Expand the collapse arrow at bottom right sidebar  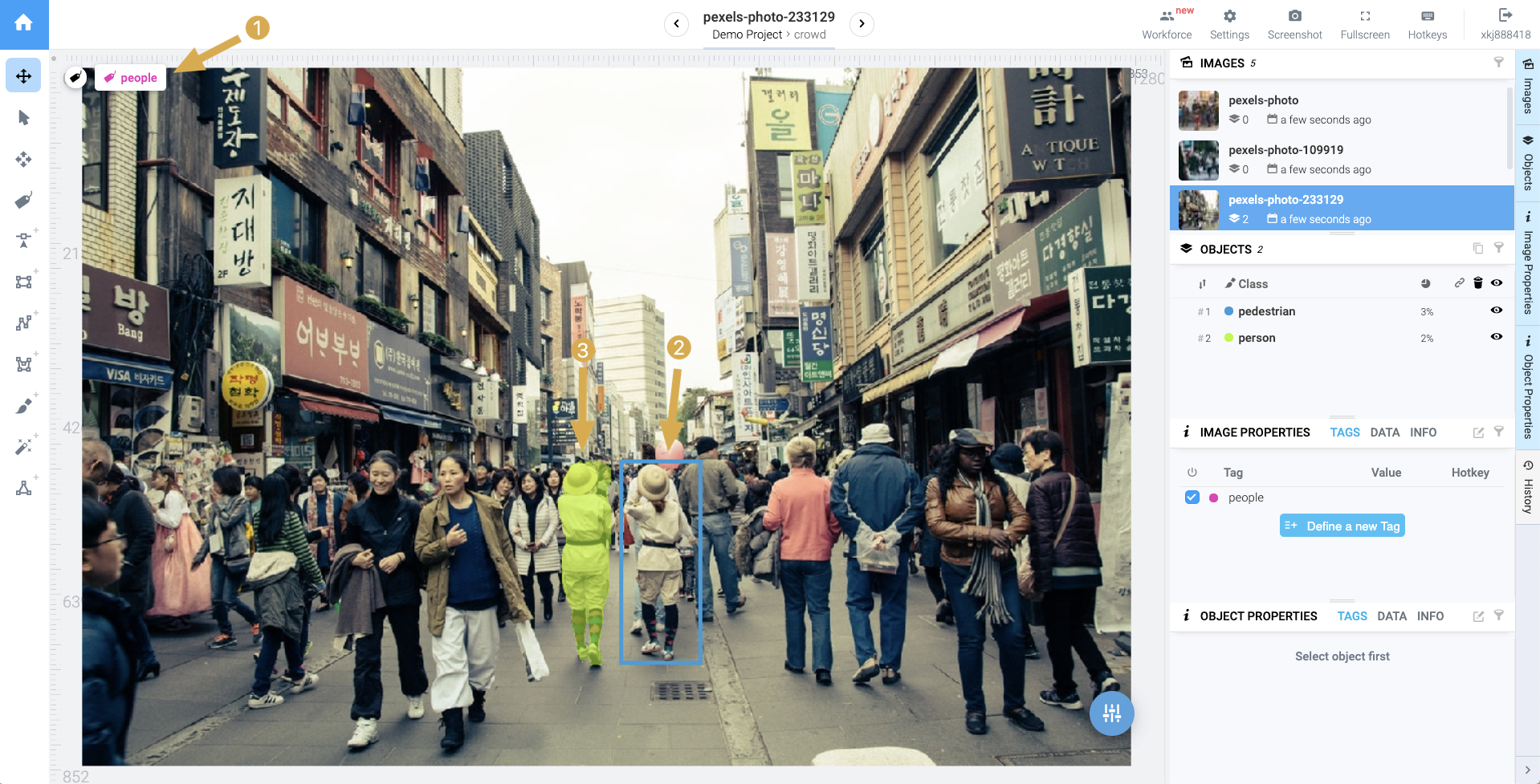click(1527, 770)
